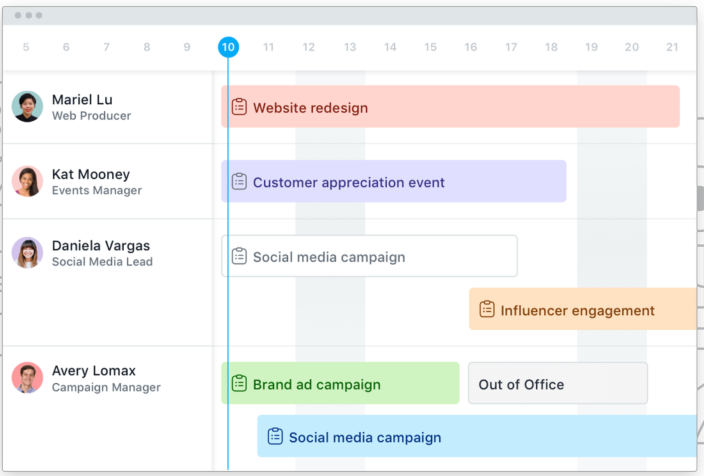Open Mariel Lu's profile avatar

pos(27,106)
